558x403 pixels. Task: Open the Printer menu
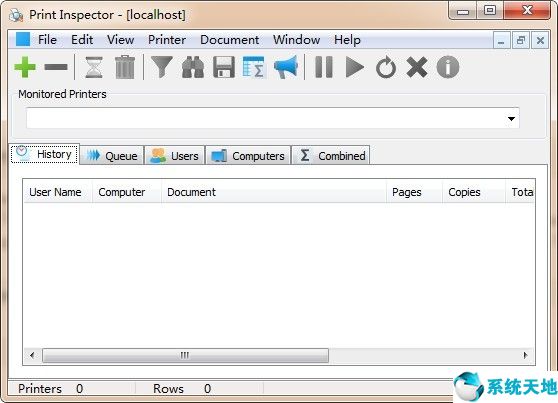(167, 40)
